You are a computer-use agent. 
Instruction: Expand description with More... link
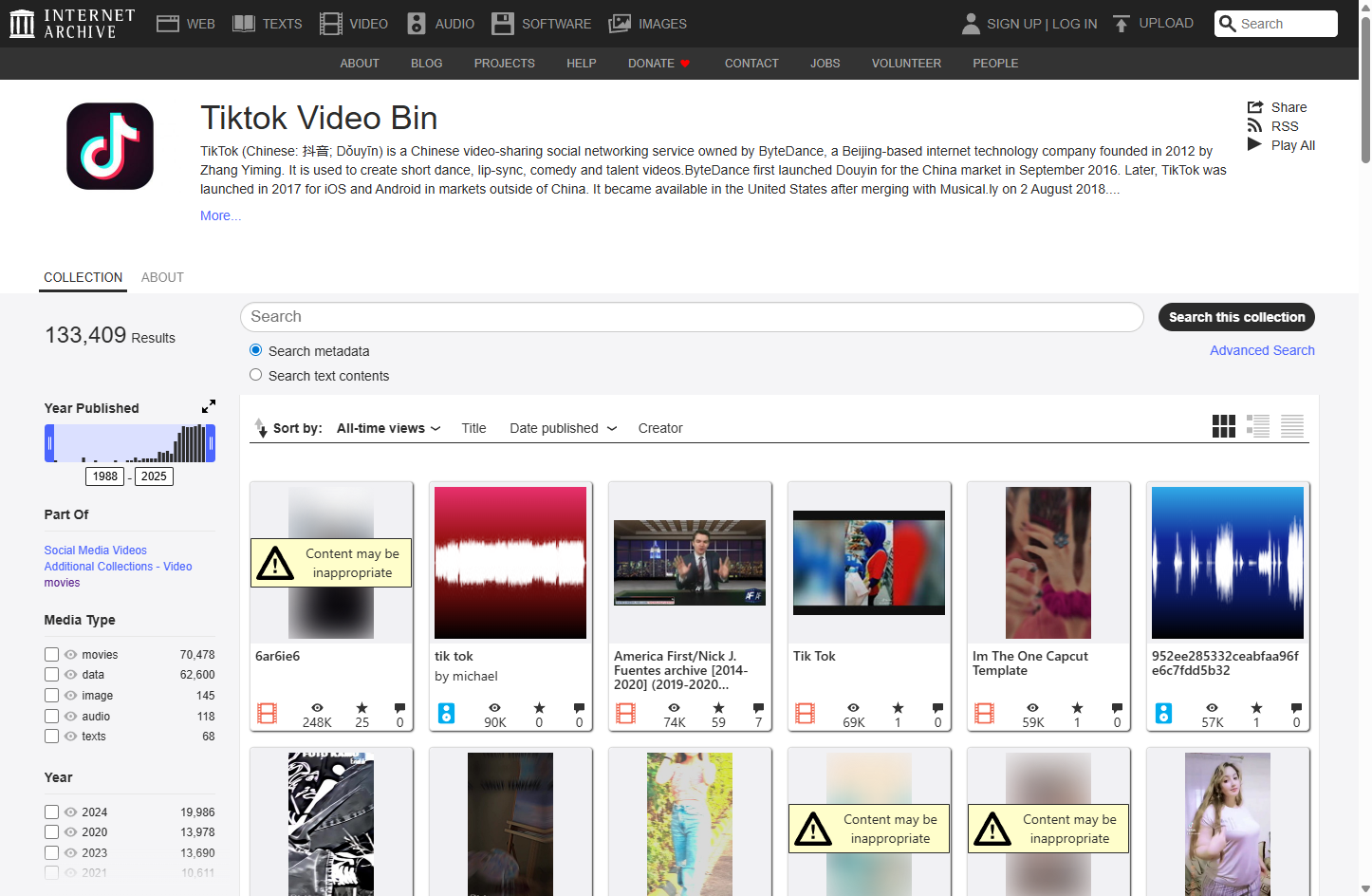point(220,215)
